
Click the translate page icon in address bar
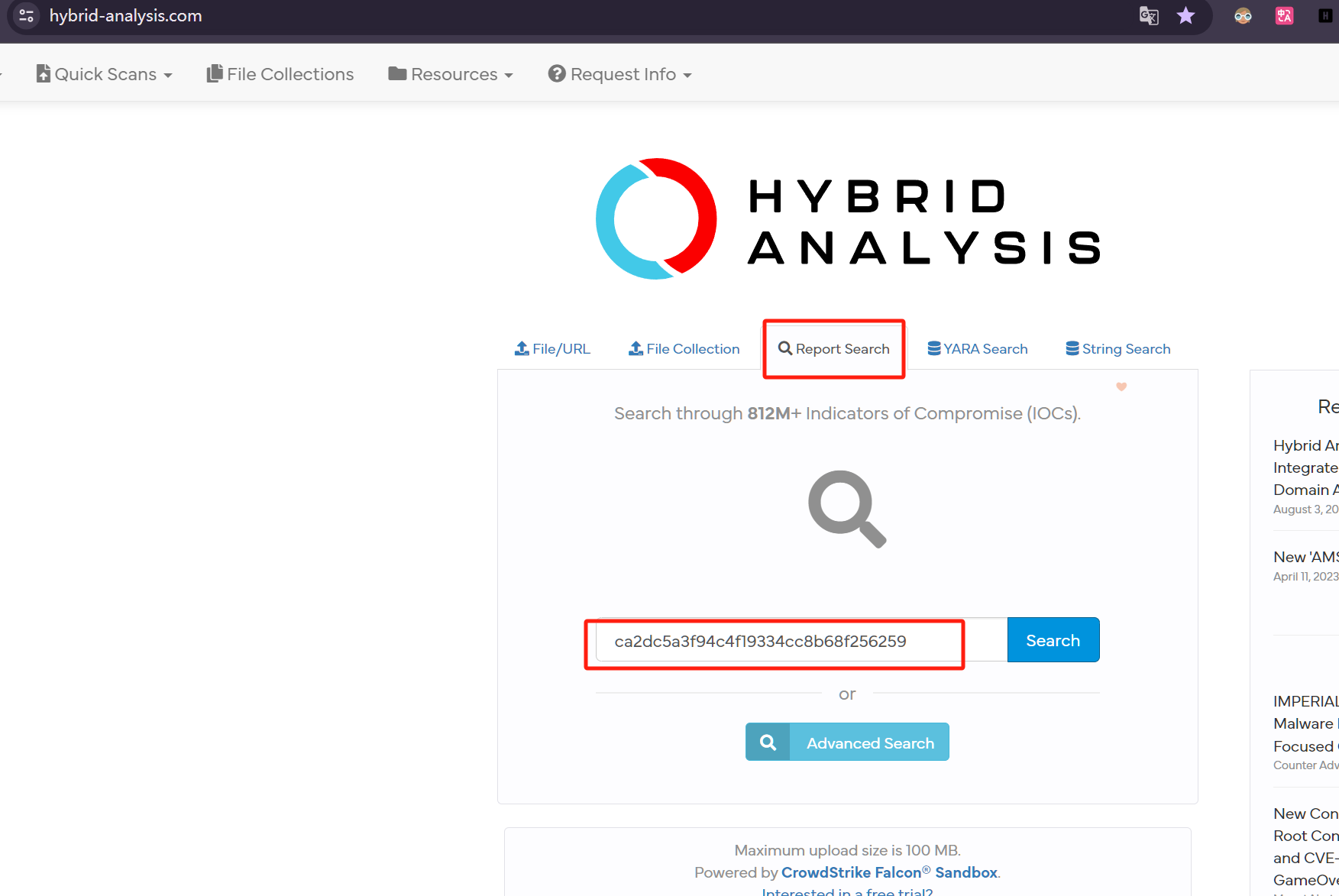[1149, 15]
